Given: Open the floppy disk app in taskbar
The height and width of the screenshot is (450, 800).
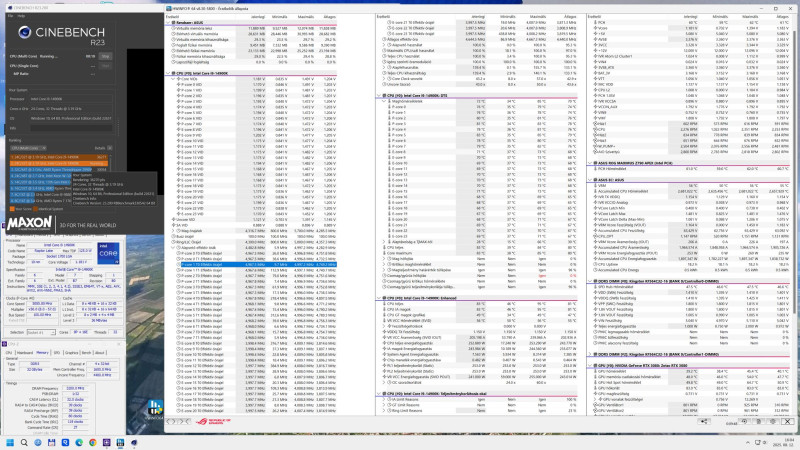Looking at the screenshot, I should coord(52,442).
